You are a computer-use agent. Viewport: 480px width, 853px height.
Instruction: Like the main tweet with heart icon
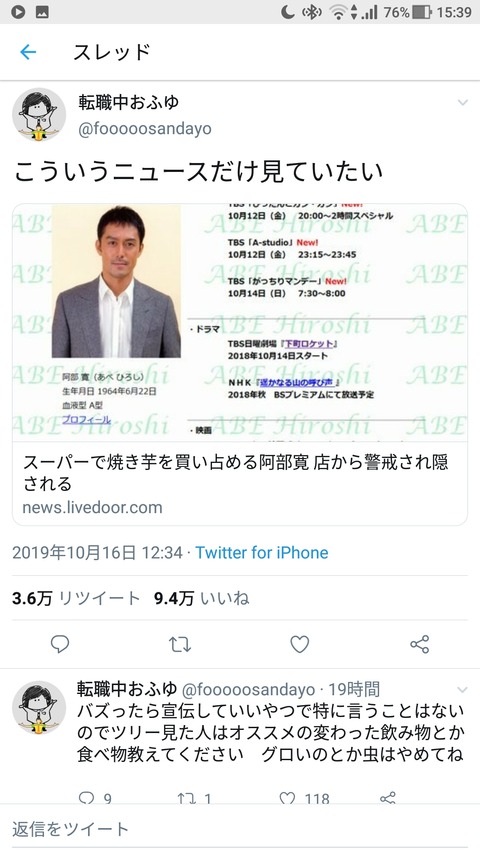[x=299, y=644]
